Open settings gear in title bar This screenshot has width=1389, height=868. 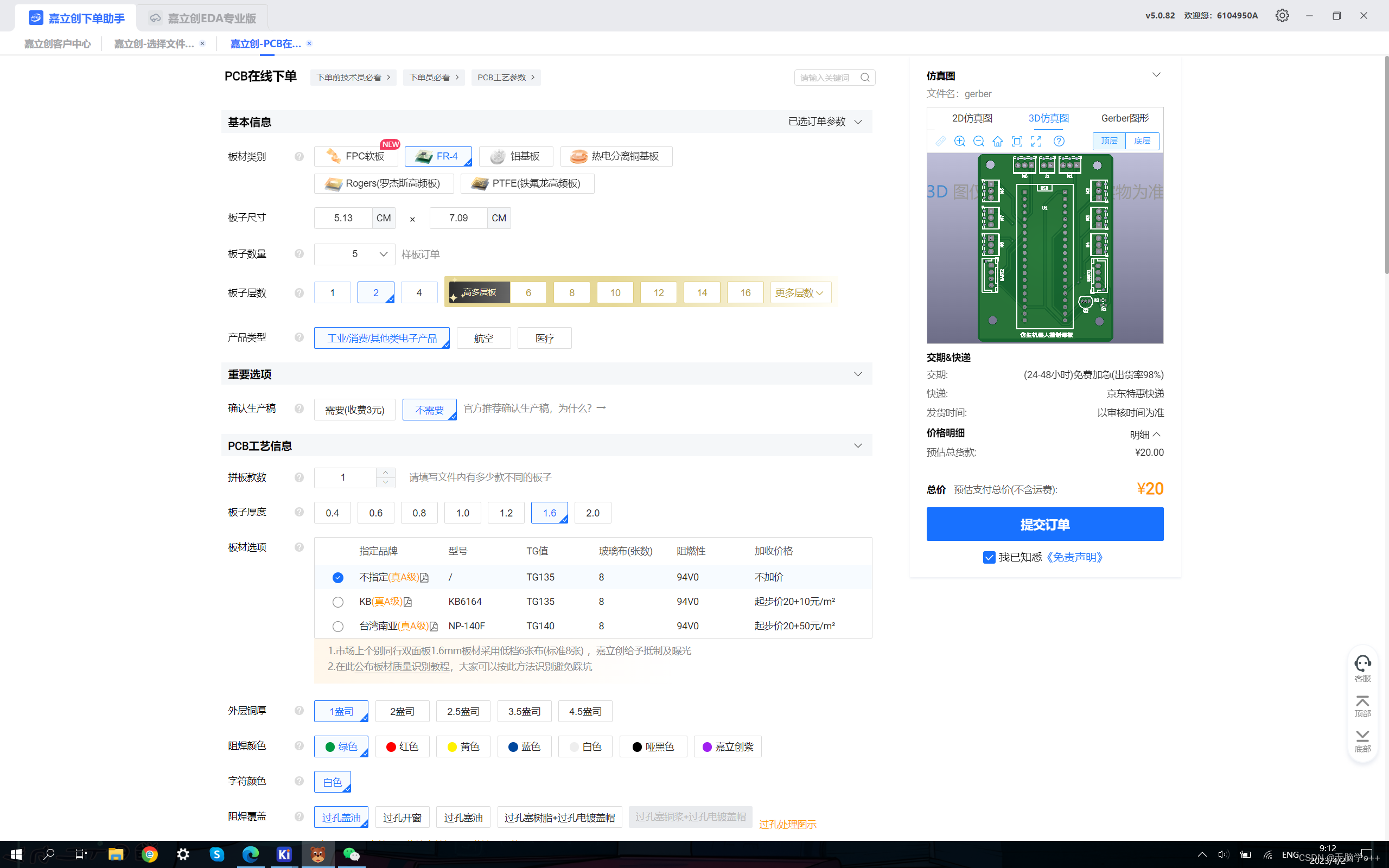pyautogui.click(x=1282, y=16)
